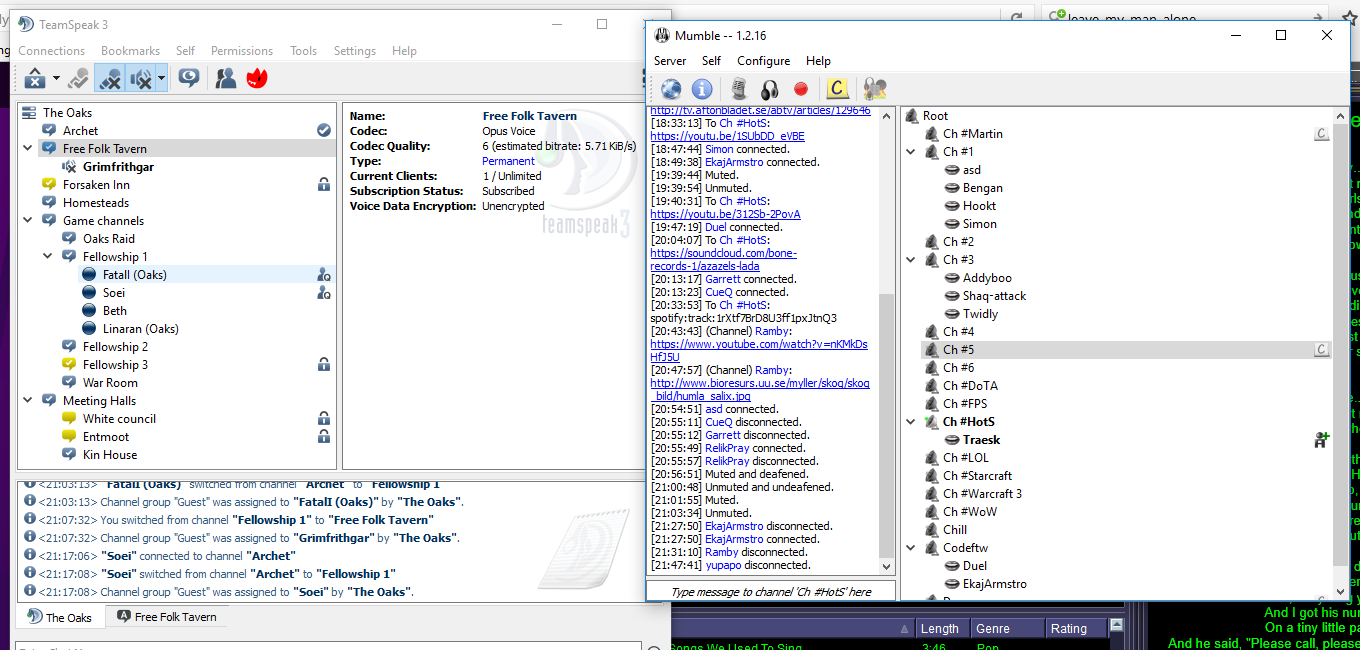Click comment icon on Ch #Martin row
The width and height of the screenshot is (1360, 650).
pyautogui.click(x=1321, y=134)
